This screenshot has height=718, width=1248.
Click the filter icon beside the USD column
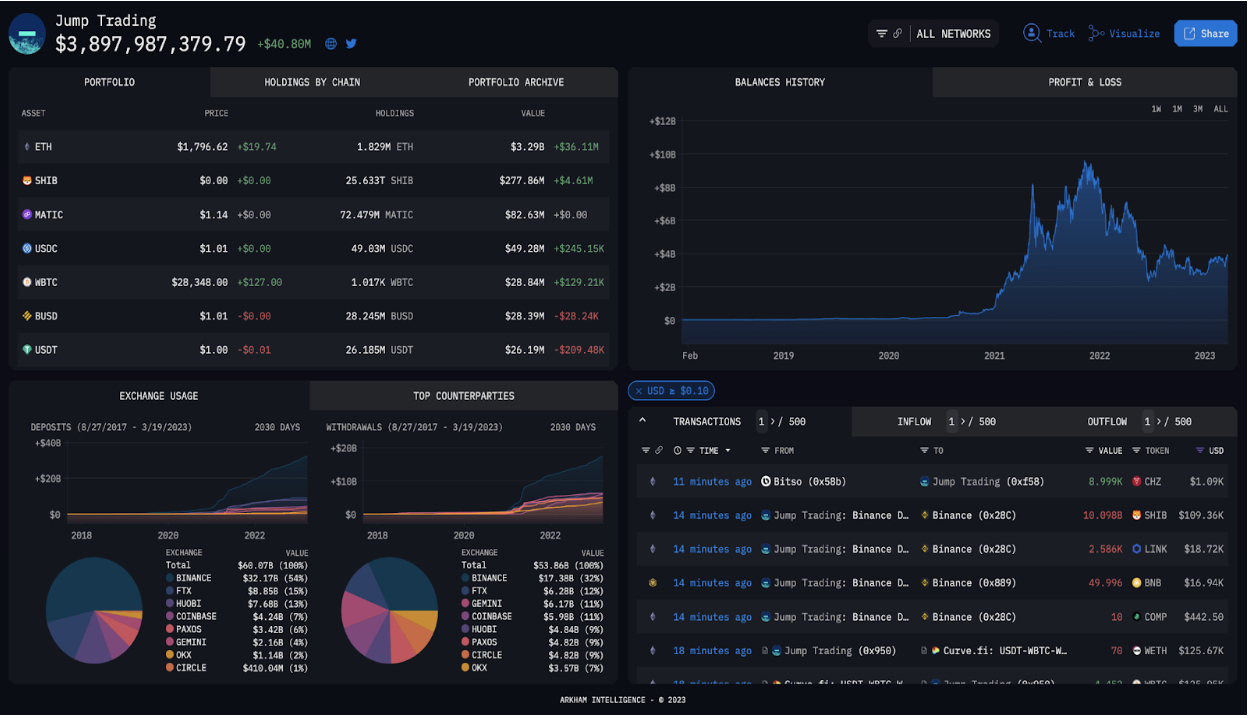coord(1199,451)
